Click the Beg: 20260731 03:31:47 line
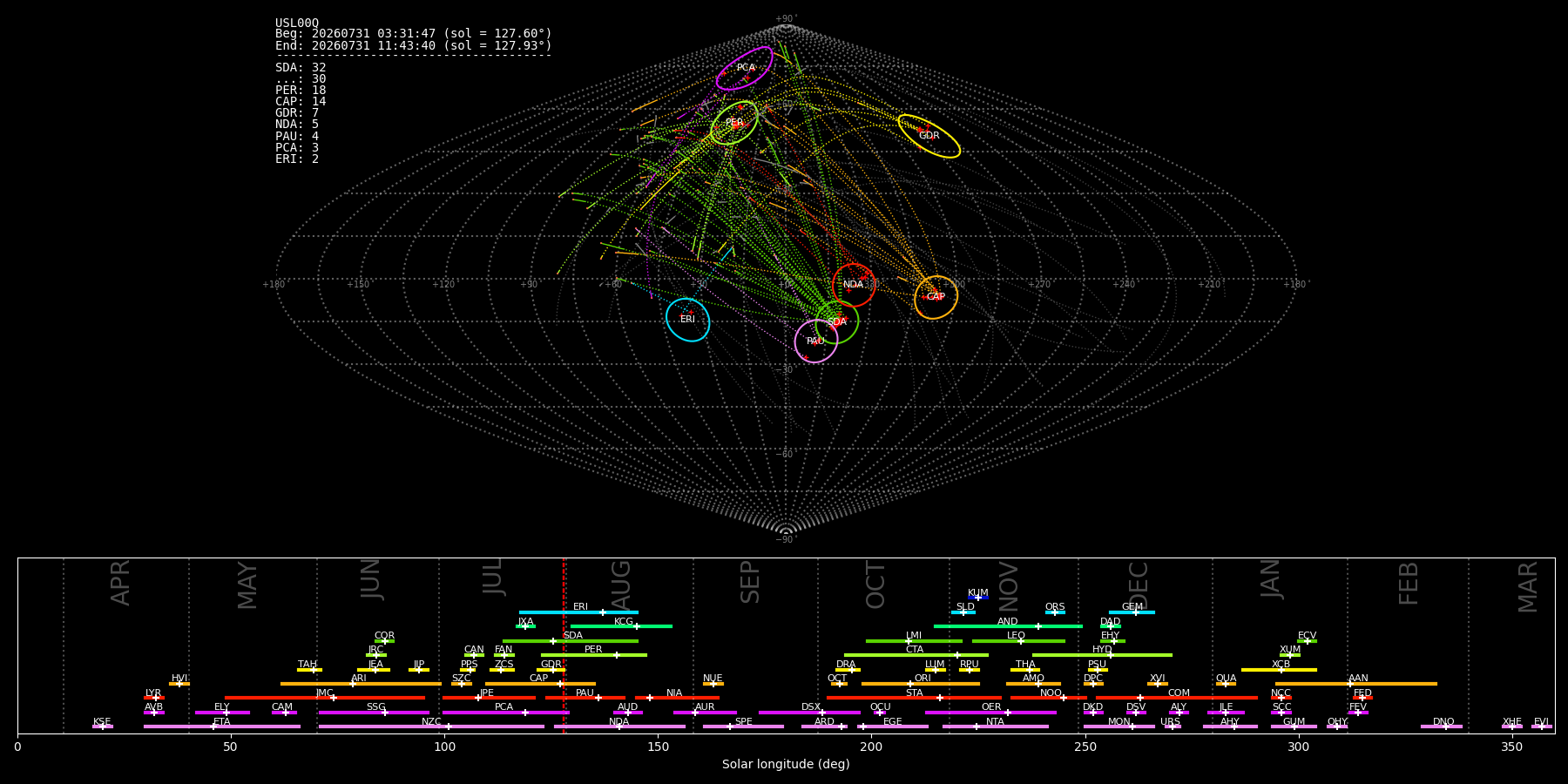The width and height of the screenshot is (1568, 784). pyautogui.click(x=414, y=34)
